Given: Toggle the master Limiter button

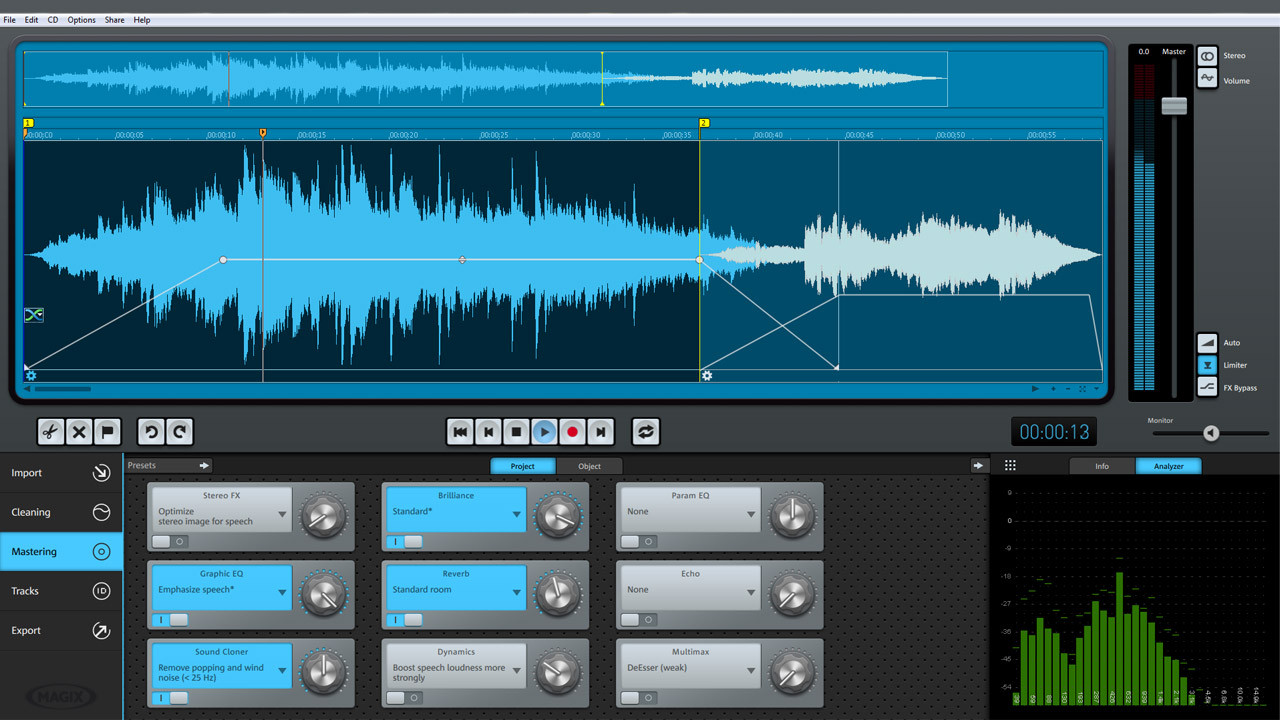Looking at the screenshot, I should coord(1208,365).
